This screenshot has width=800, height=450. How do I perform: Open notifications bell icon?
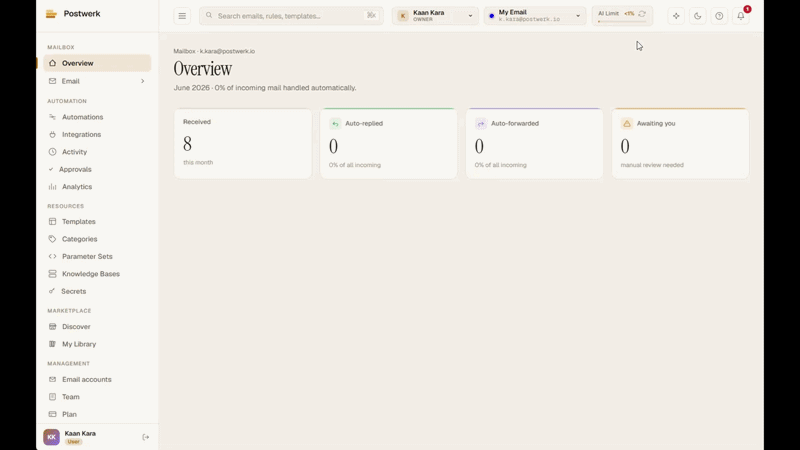tap(741, 16)
